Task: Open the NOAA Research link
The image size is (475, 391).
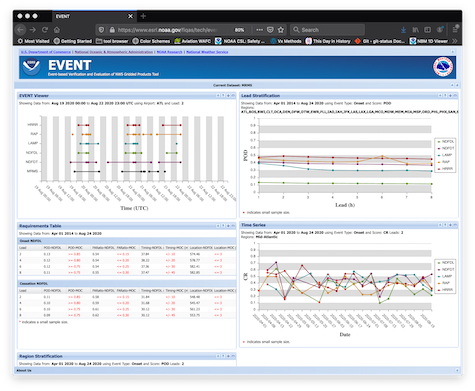Action: [169, 52]
